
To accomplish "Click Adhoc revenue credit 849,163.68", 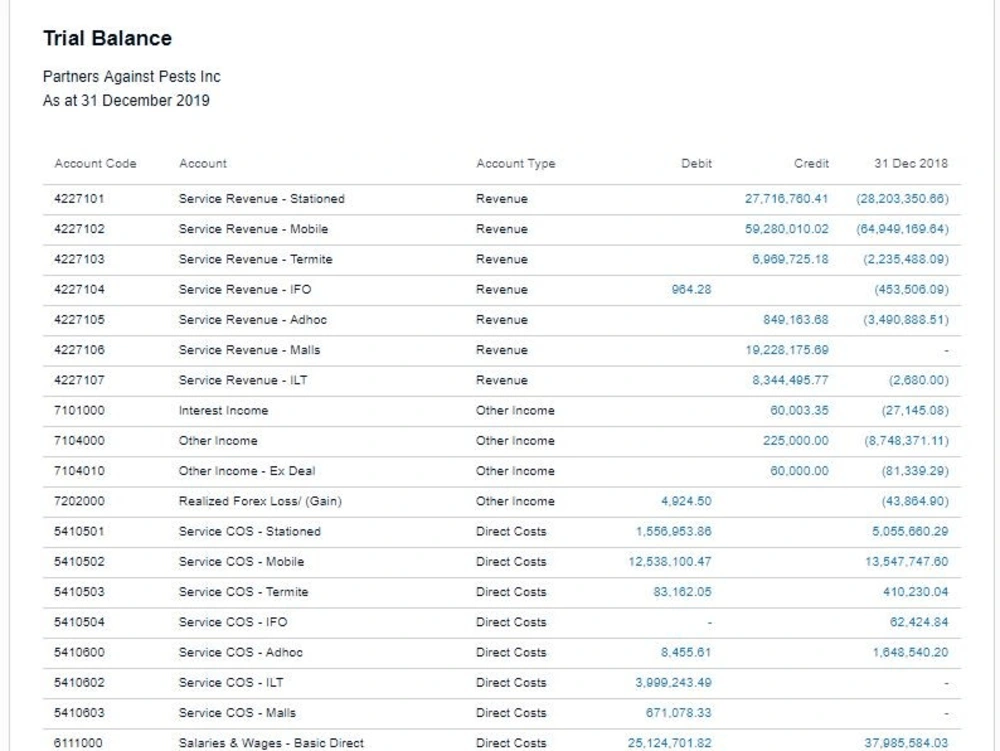I will pyautogui.click(x=795, y=320).
